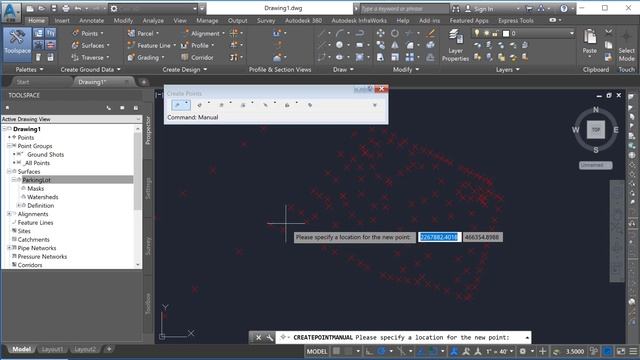
Task: Click the layer color swatch in layer dropdown
Action: [506, 33]
